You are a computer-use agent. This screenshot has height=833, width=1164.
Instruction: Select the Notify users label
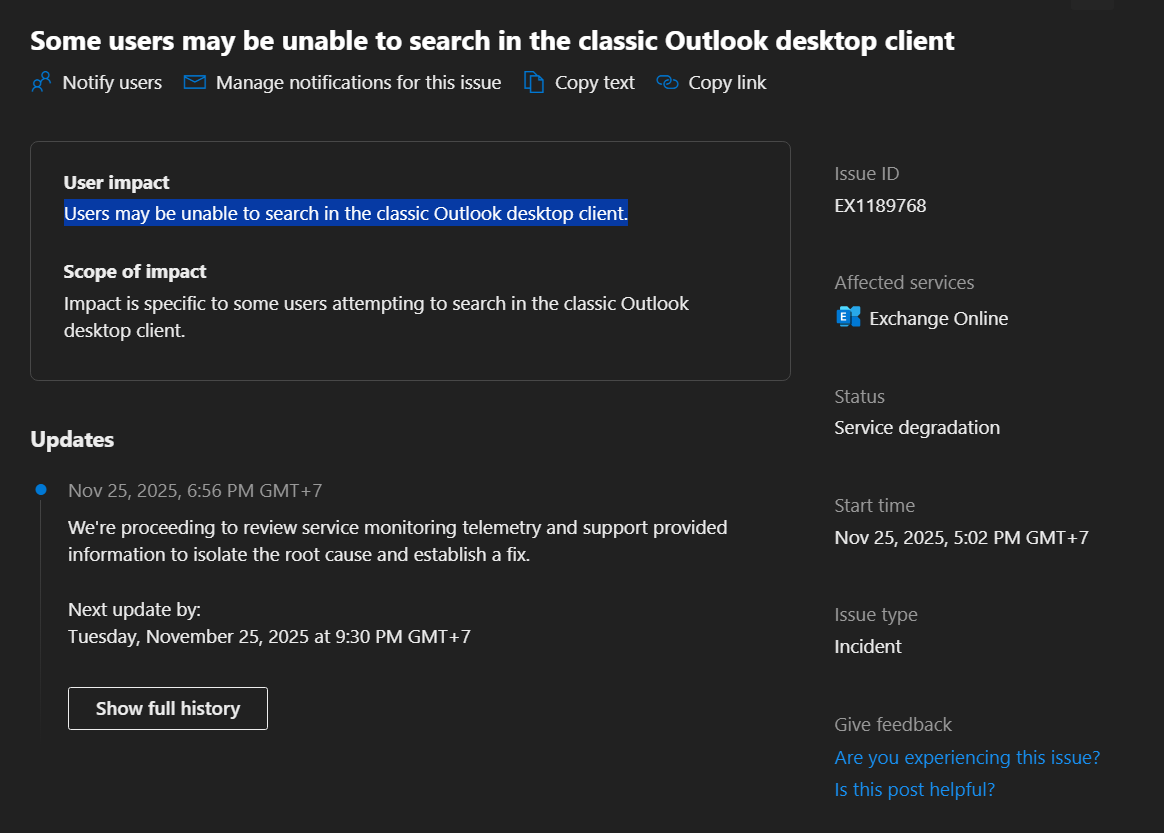pyautogui.click(x=112, y=82)
